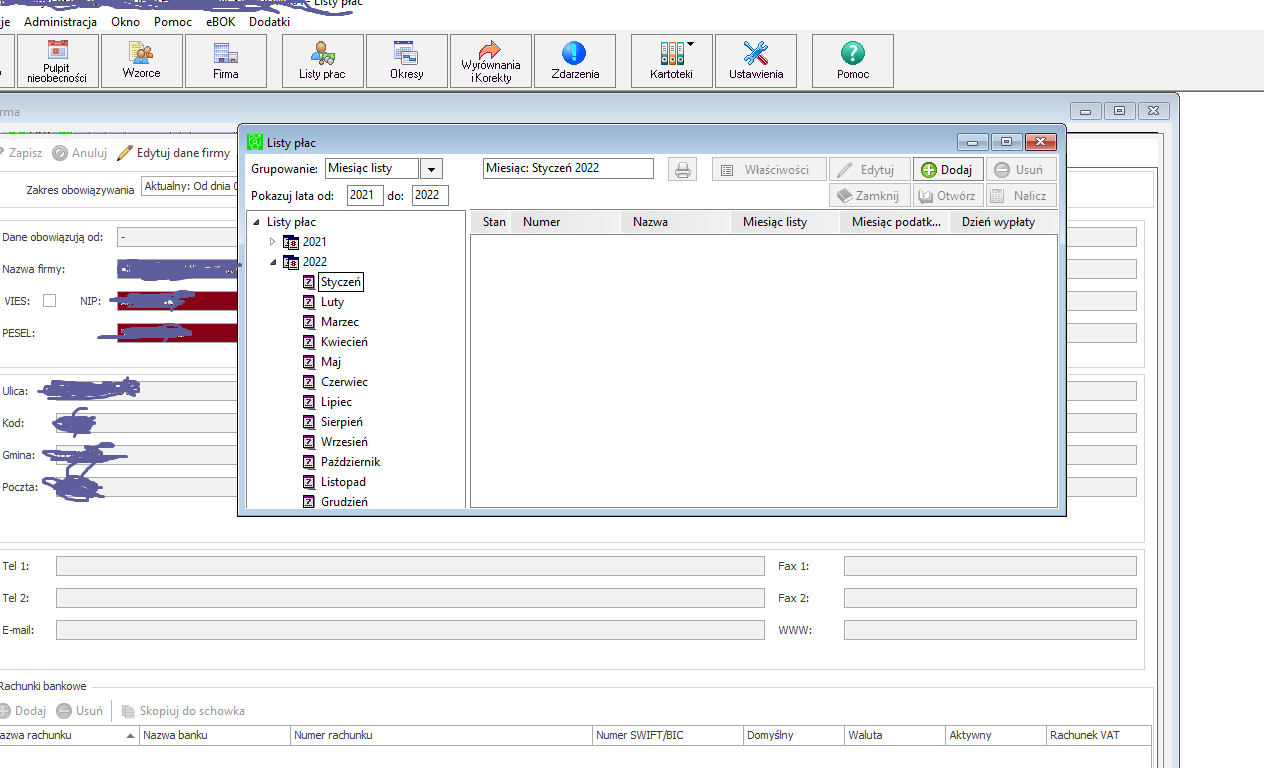Open the Zdarzenia toolbar icon
This screenshot has height=768, width=1264.
click(x=575, y=61)
